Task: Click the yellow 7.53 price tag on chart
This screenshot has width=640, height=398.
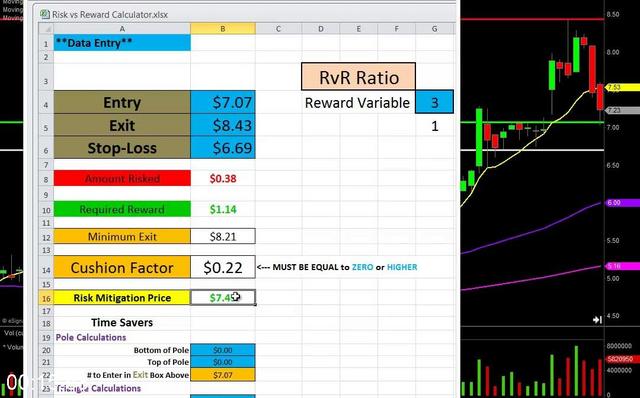Action: pyautogui.click(x=622, y=87)
